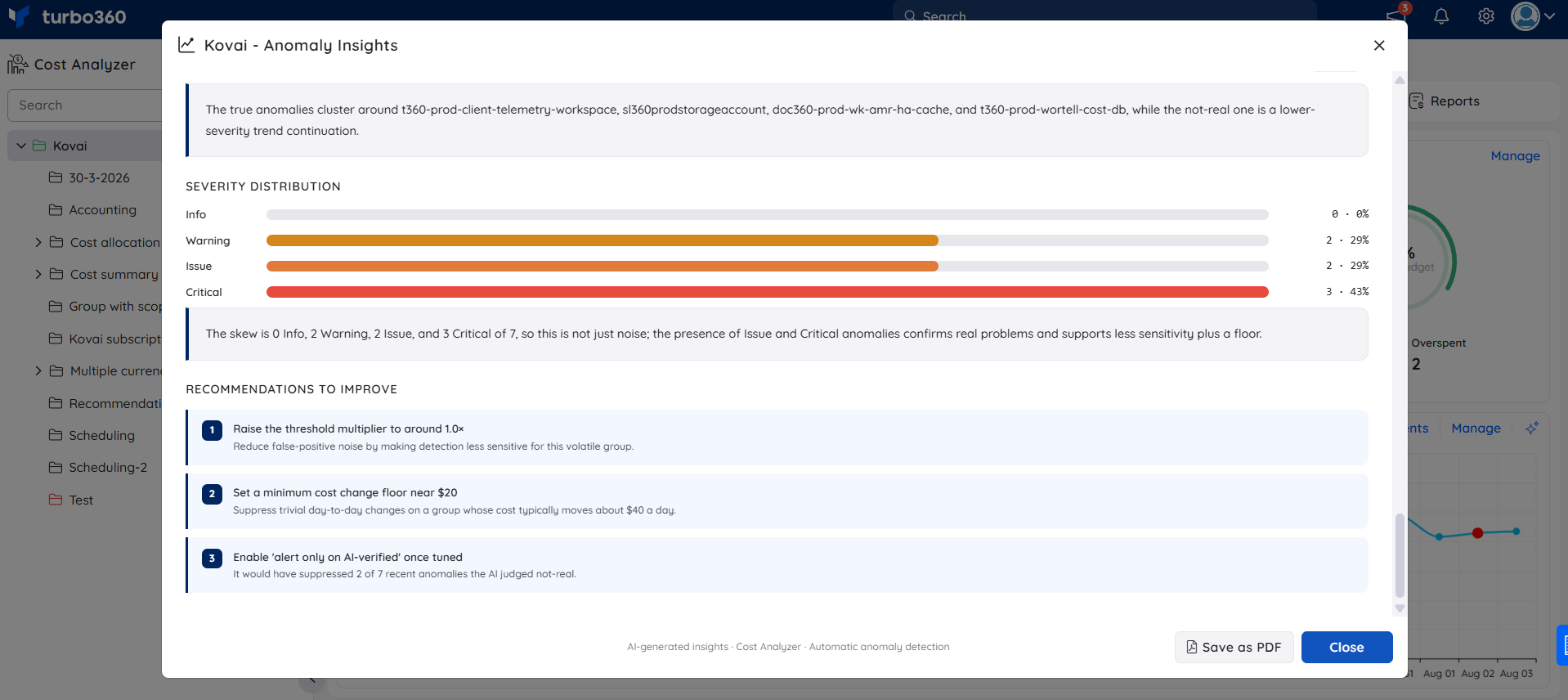Screen dimensions: 1568x700
Task: Click the Kovai subscriptions folder icon
Action: pos(56,339)
